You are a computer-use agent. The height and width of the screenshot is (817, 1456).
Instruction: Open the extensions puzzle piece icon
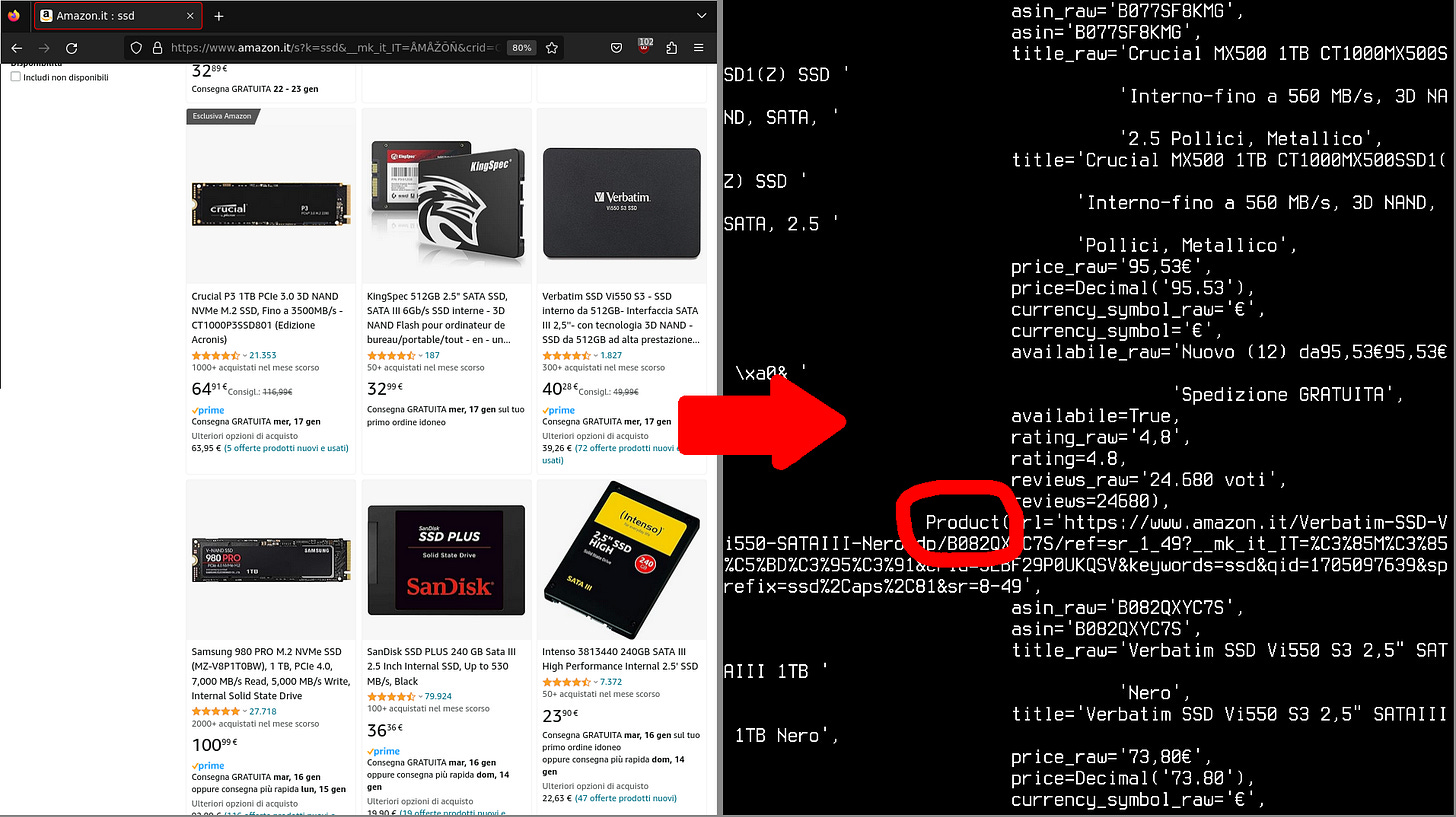[x=671, y=47]
